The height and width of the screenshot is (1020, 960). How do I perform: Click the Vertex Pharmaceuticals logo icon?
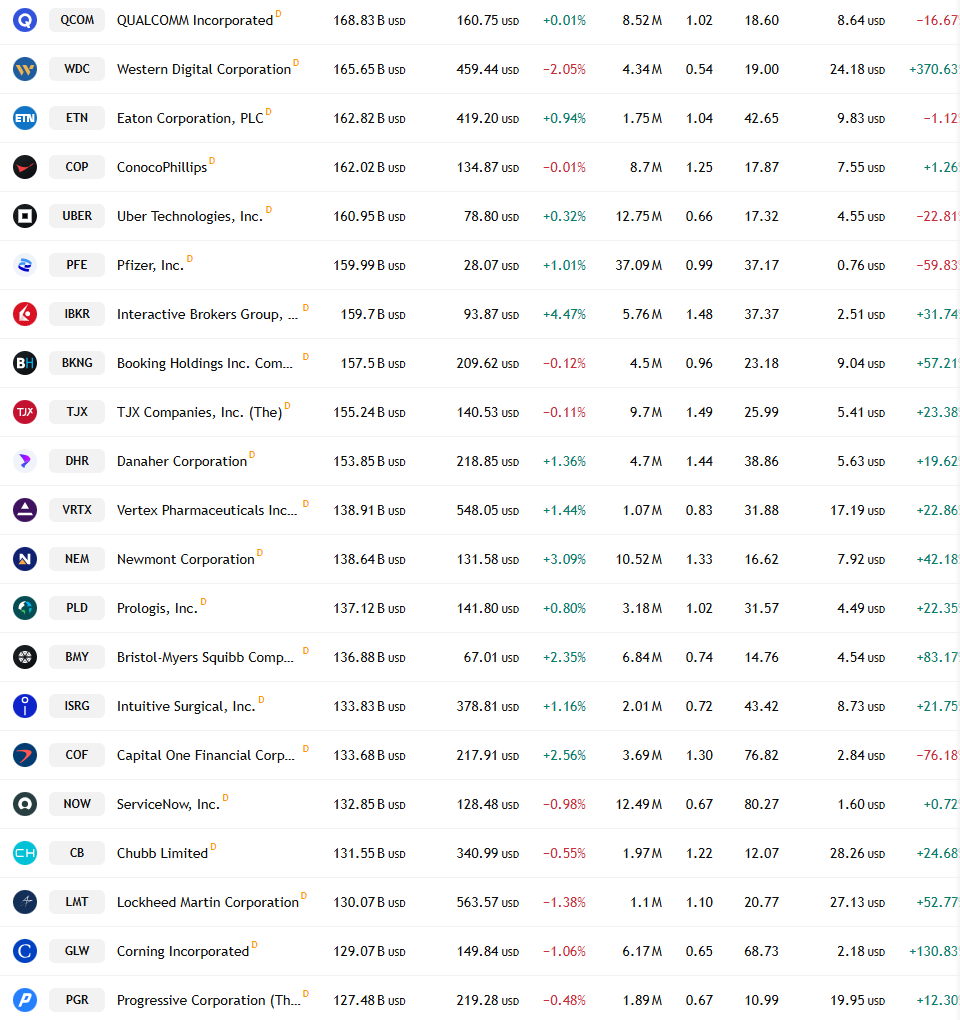pyautogui.click(x=25, y=510)
